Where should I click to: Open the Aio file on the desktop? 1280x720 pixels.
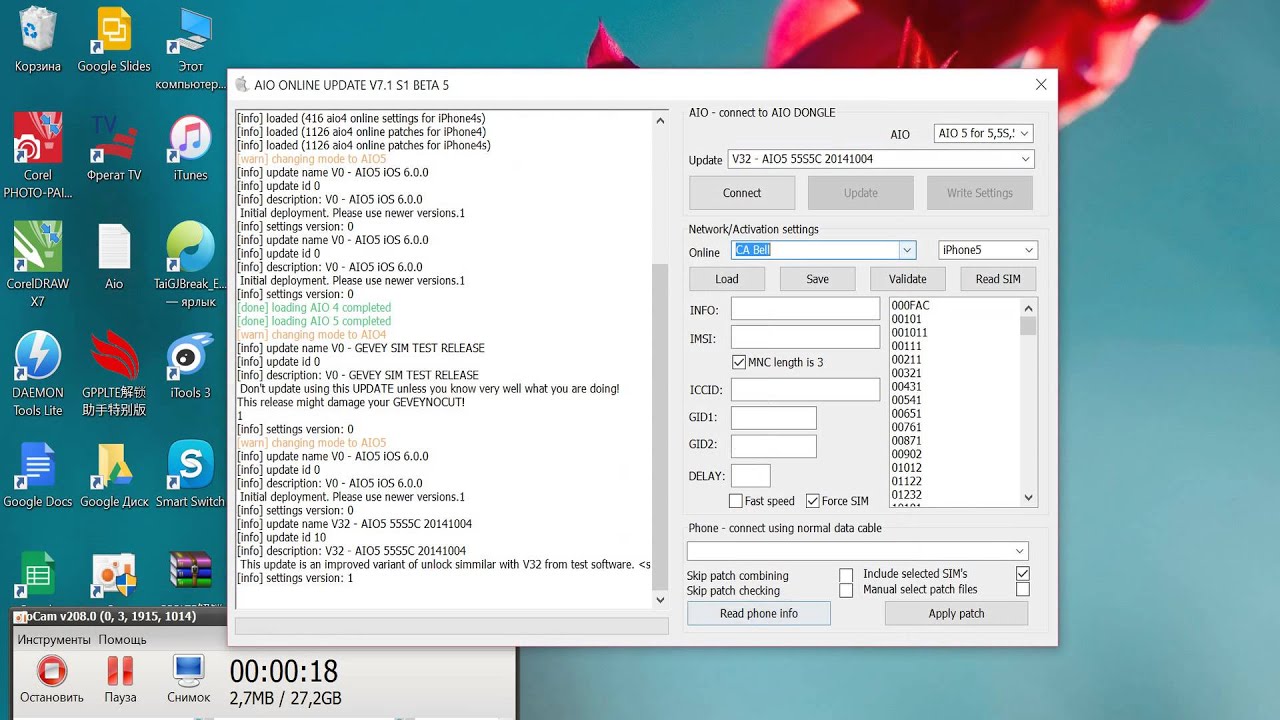(114, 257)
